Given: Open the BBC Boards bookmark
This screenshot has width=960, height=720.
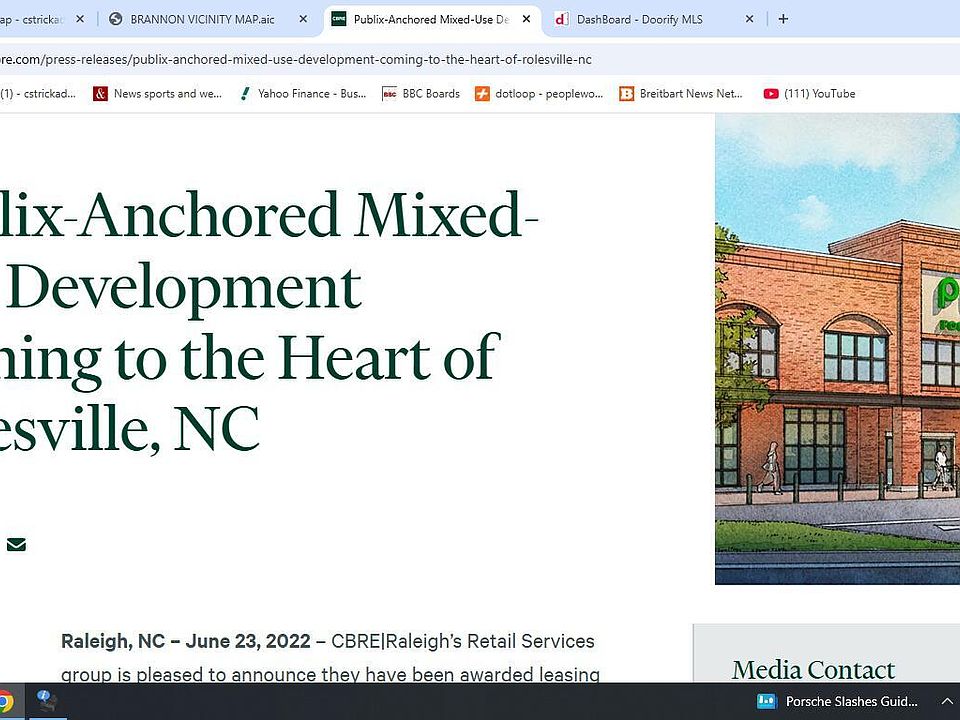Looking at the screenshot, I should [421, 94].
